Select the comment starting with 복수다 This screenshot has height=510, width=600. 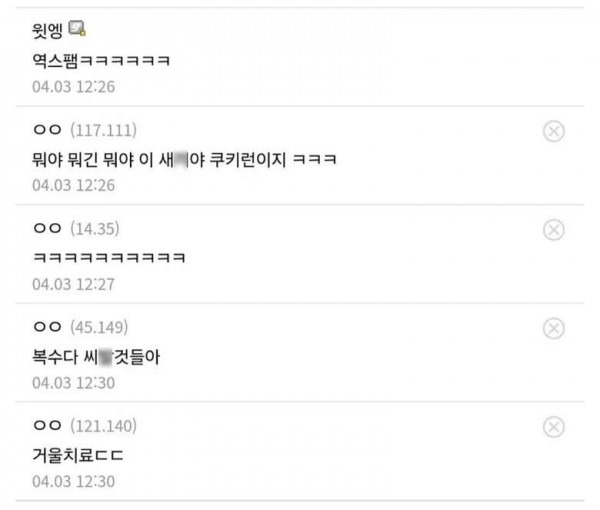pos(96,357)
